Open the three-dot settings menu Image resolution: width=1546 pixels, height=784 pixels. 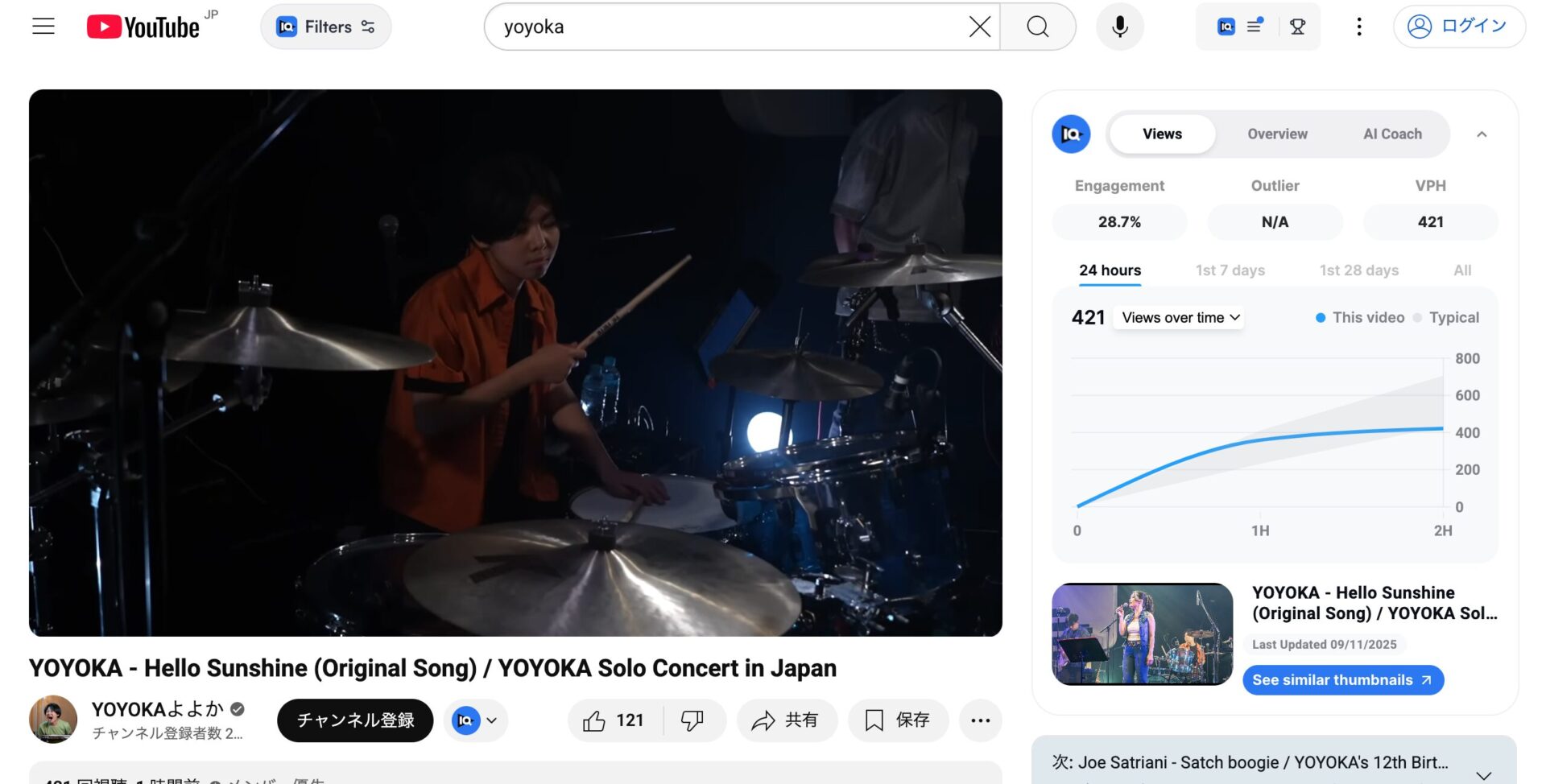(1359, 27)
